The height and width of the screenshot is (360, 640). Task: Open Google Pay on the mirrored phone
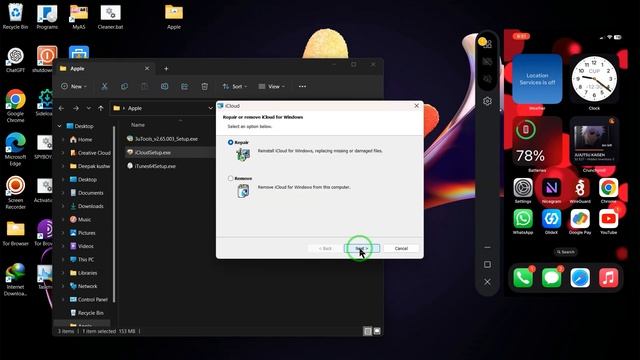tap(580, 222)
